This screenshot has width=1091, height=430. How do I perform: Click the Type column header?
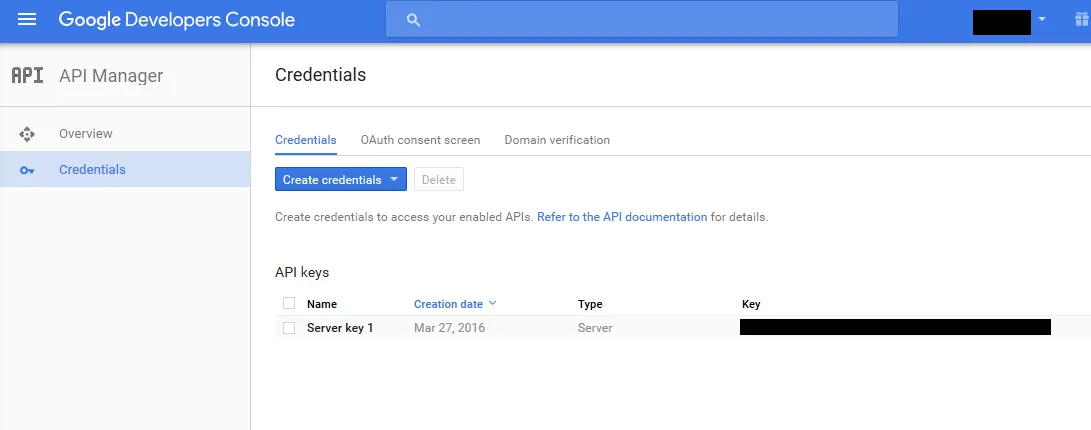coord(590,304)
